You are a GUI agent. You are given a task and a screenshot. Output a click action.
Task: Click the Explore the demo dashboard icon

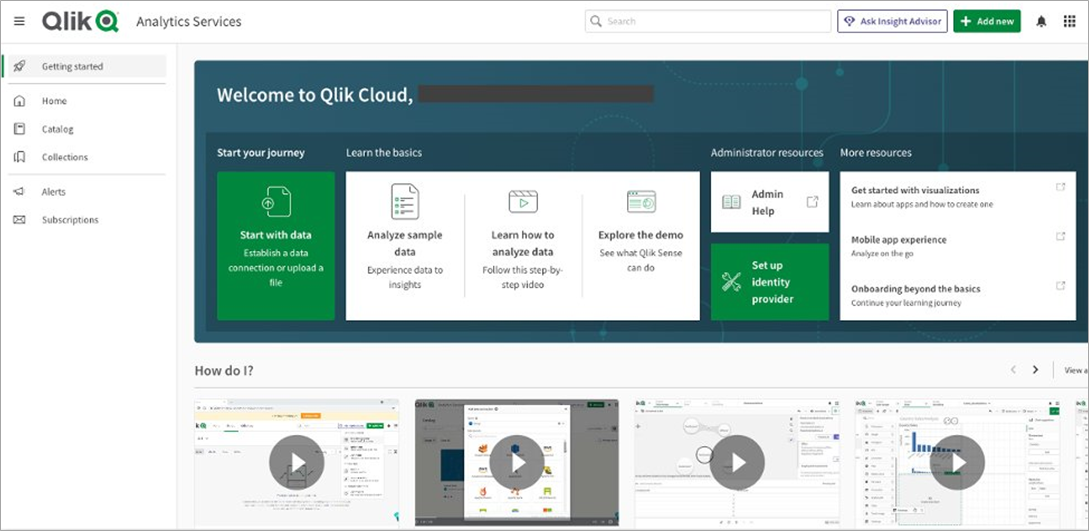pos(641,201)
